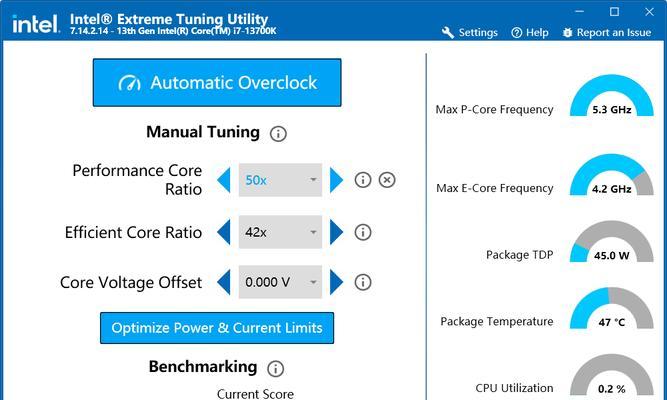Click the Current Score text
This screenshot has height=400, width=667.
tap(255, 394)
